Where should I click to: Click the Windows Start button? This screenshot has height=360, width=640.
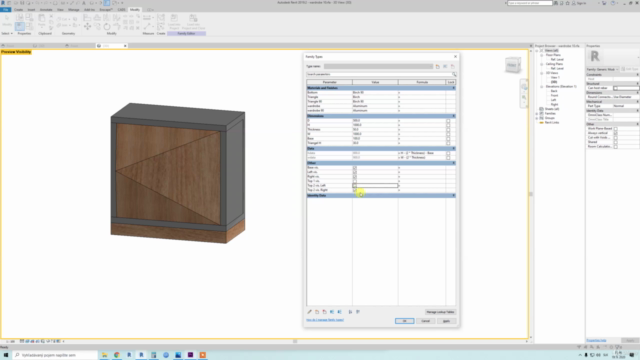coord(6,355)
